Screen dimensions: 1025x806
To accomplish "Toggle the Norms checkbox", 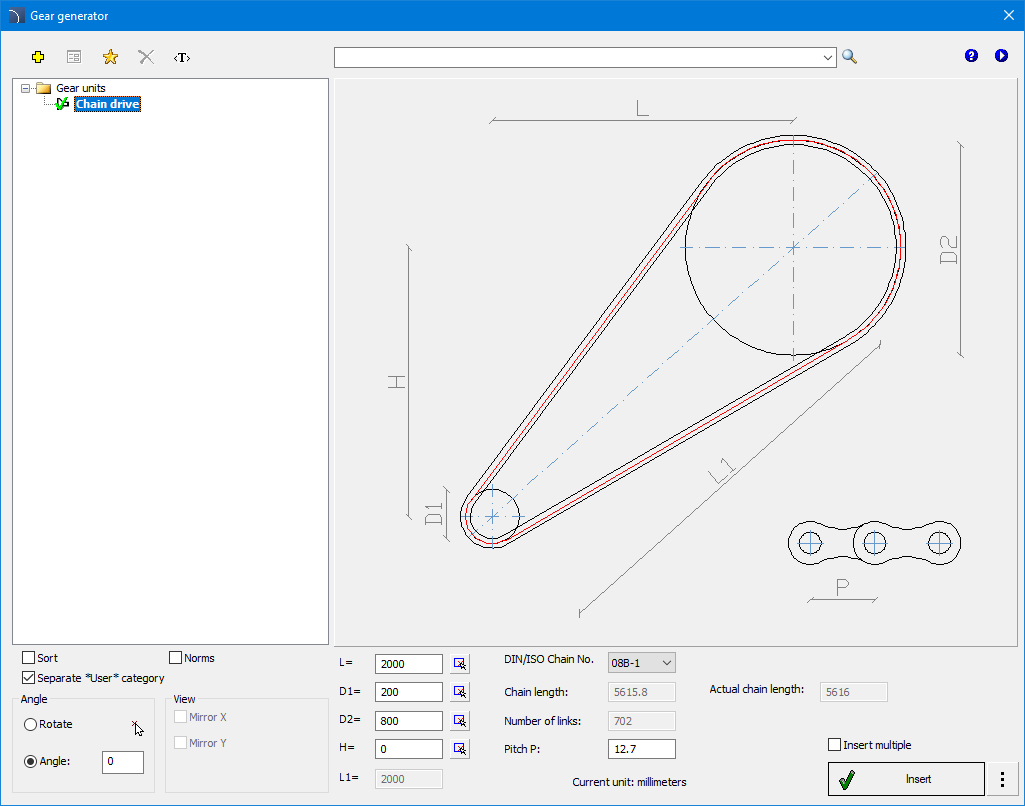I will [x=176, y=658].
